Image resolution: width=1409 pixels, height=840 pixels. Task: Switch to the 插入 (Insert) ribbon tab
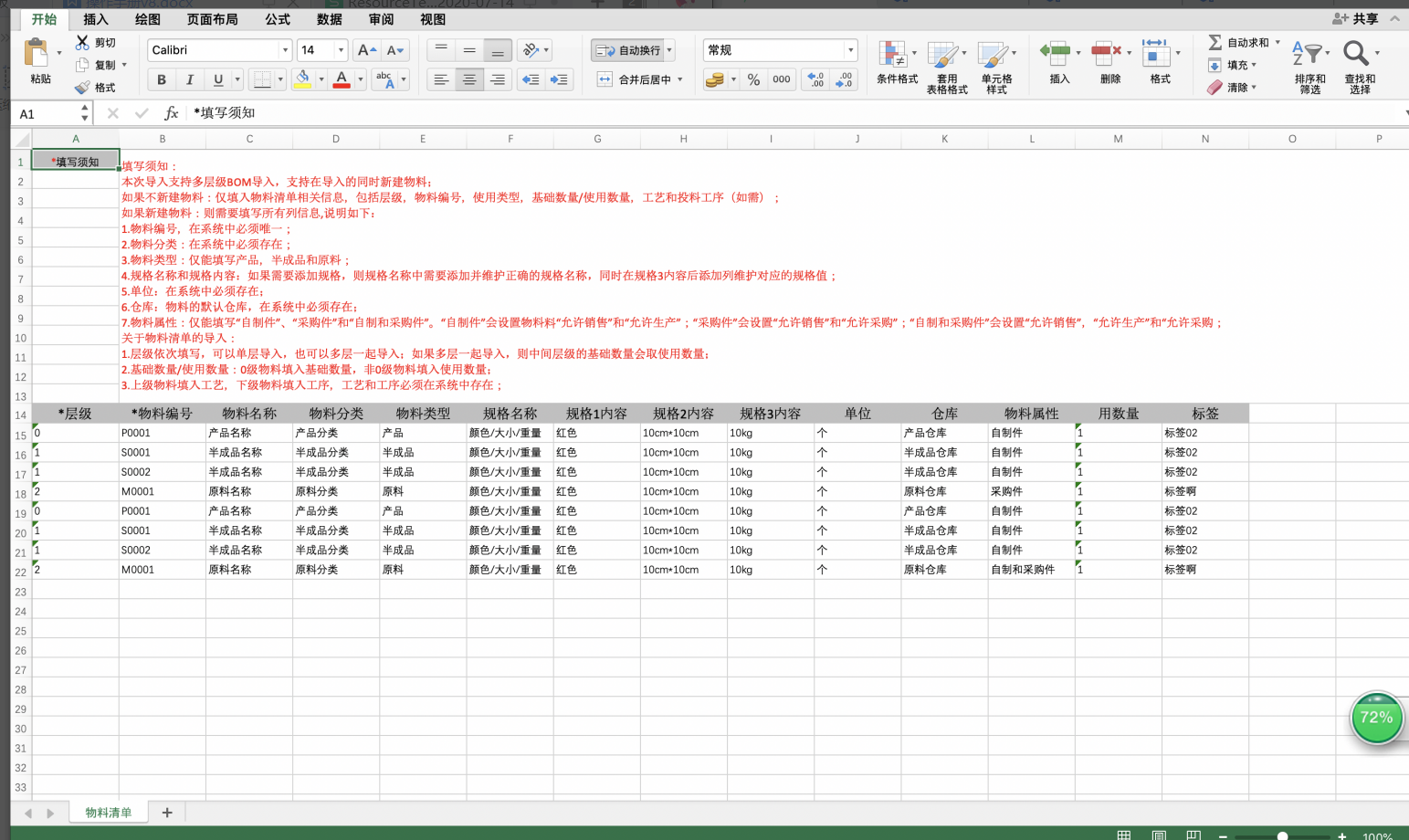[x=95, y=19]
